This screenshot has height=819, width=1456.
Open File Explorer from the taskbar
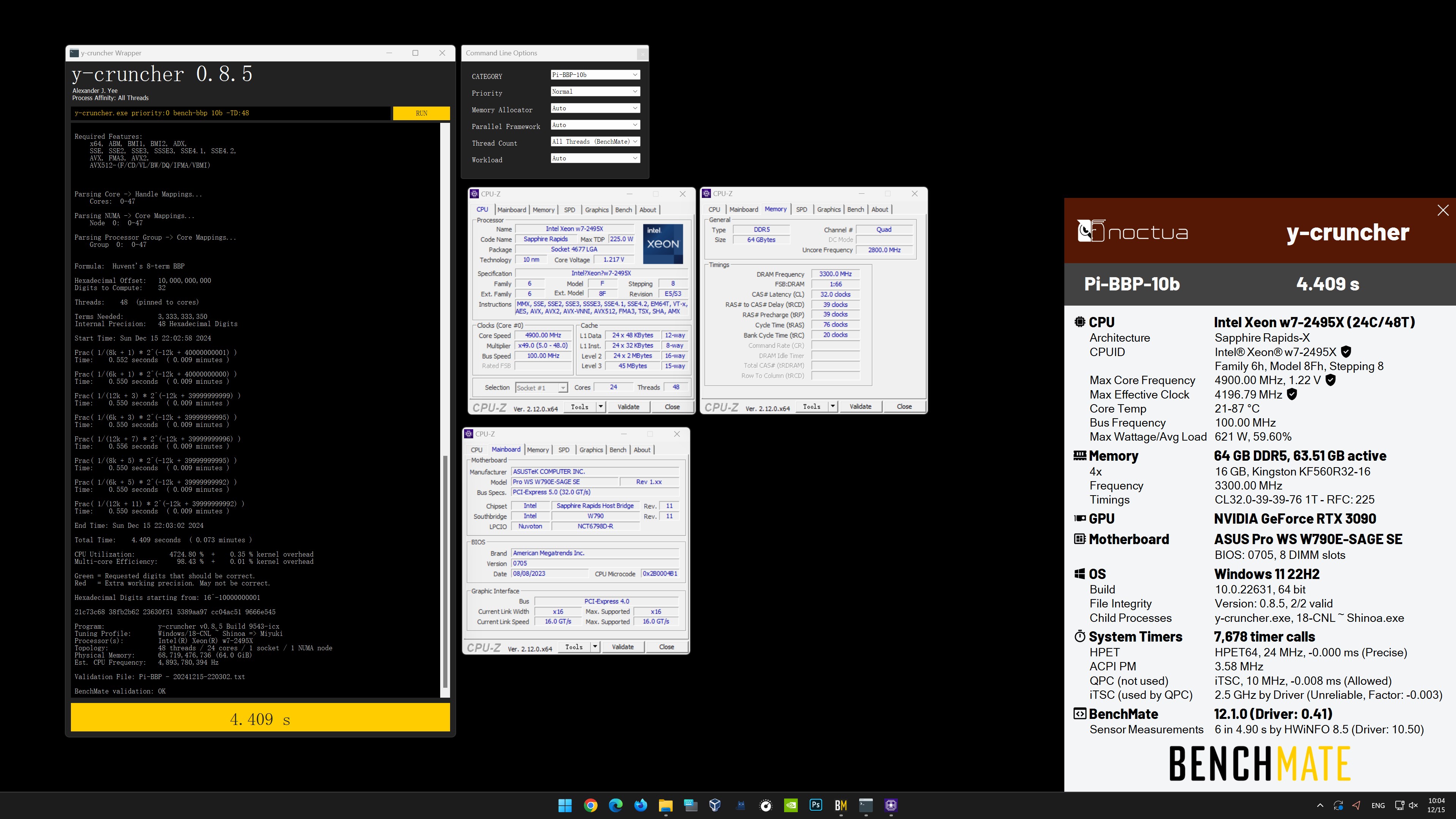[665, 805]
